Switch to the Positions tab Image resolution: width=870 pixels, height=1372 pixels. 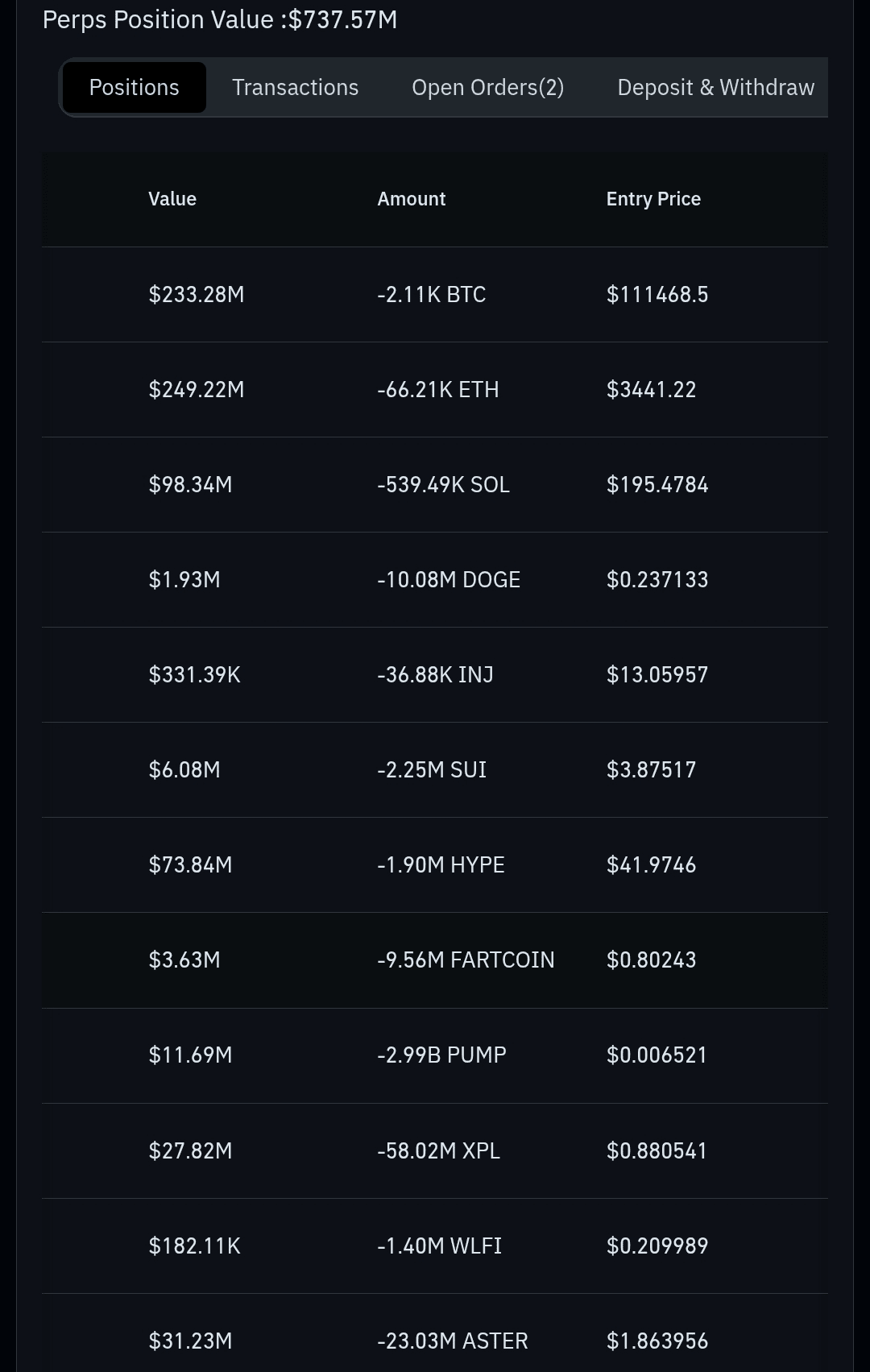134,87
